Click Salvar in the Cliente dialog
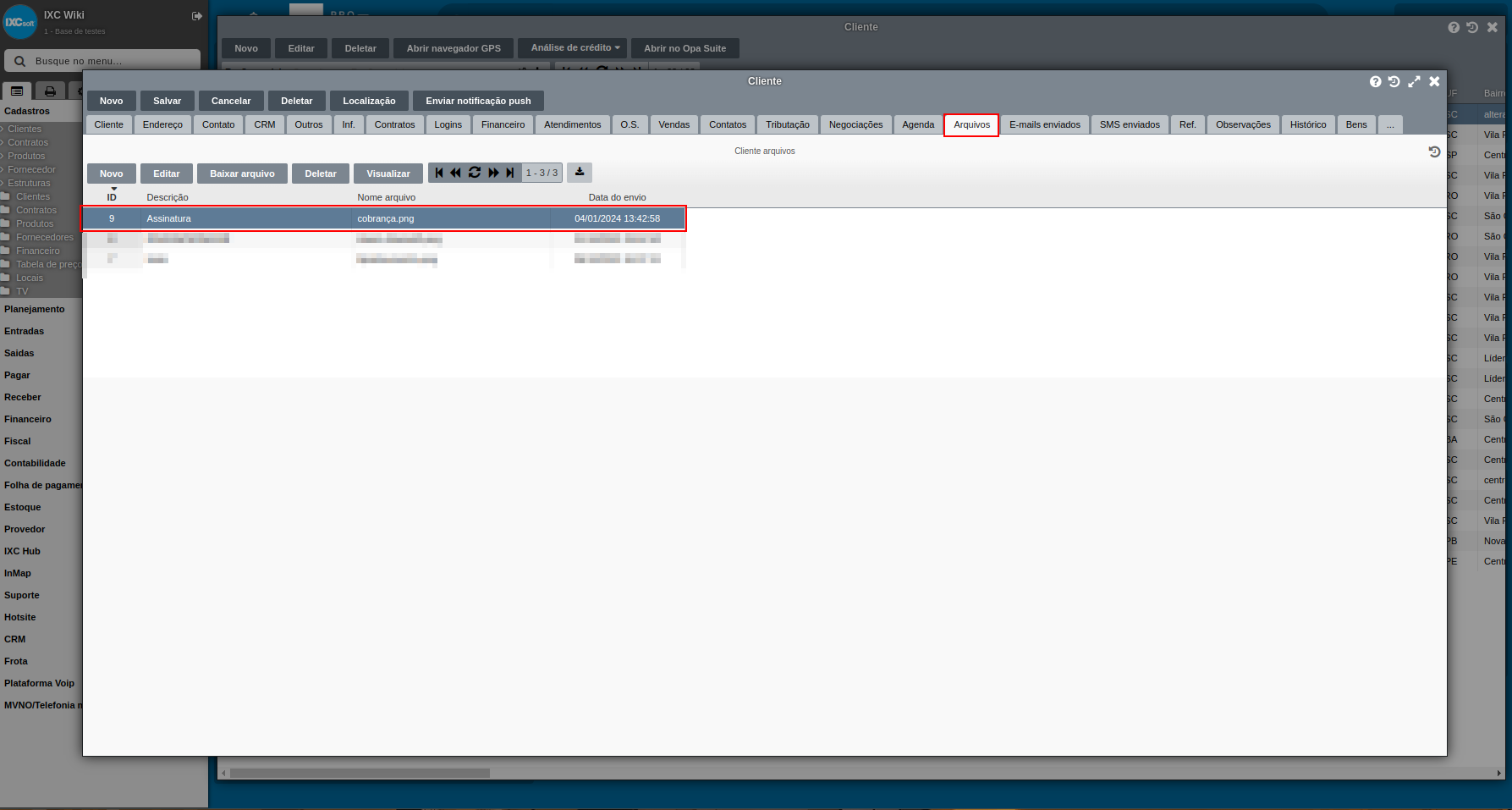Screen dimensions: 1512x810 point(168,101)
